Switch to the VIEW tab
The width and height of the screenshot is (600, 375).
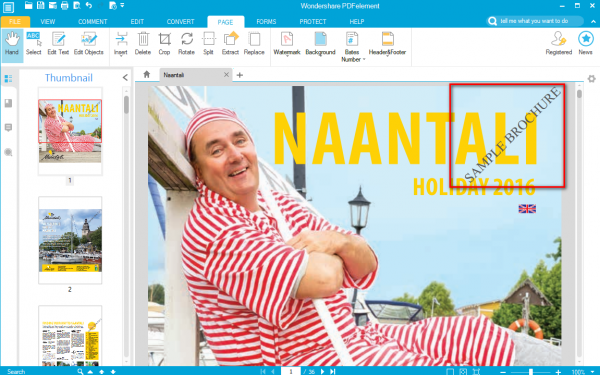tap(48, 21)
